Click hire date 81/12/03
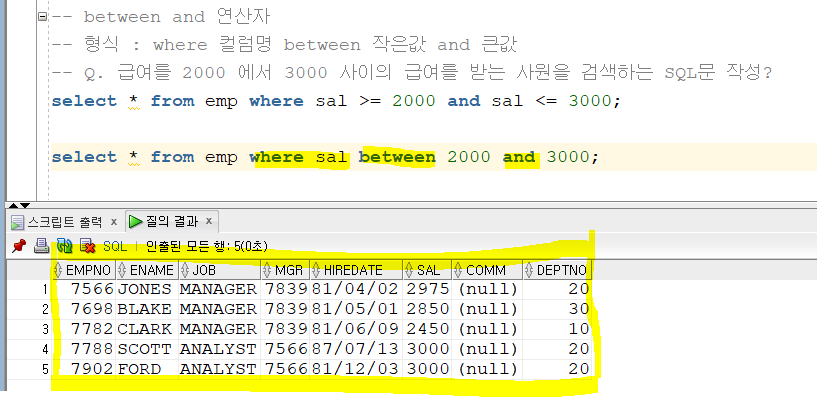The image size is (817, 397). 356,369
